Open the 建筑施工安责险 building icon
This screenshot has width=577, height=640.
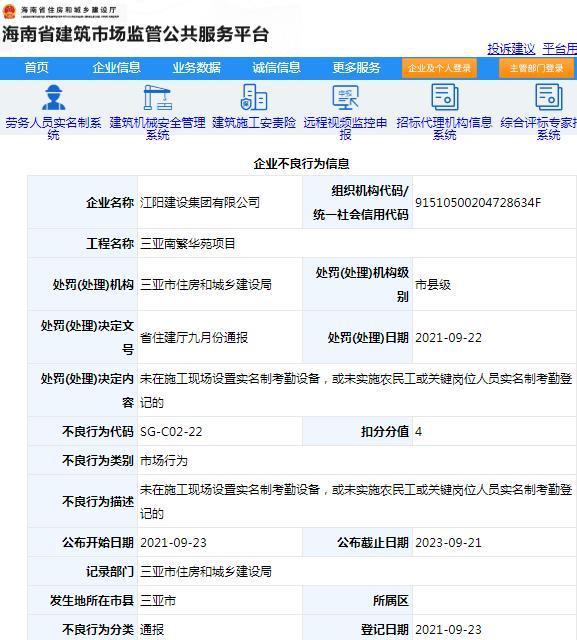(x=254, y=97)
